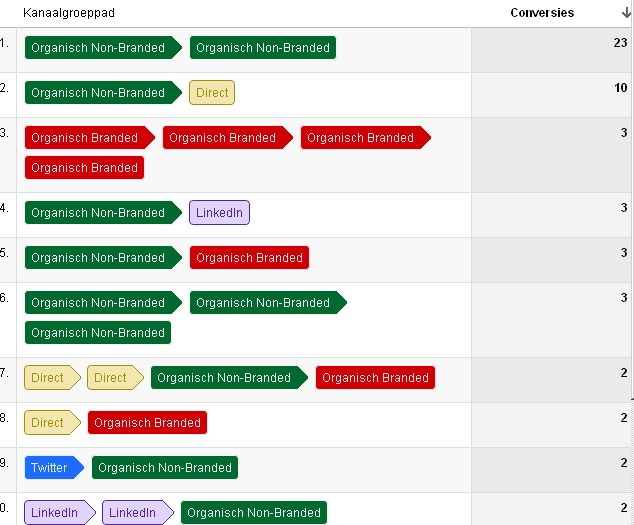The height and width of the screenshot is (525, 634).
Task: Select the first Direct tag in row 7
Action: [x=49, y=378]
